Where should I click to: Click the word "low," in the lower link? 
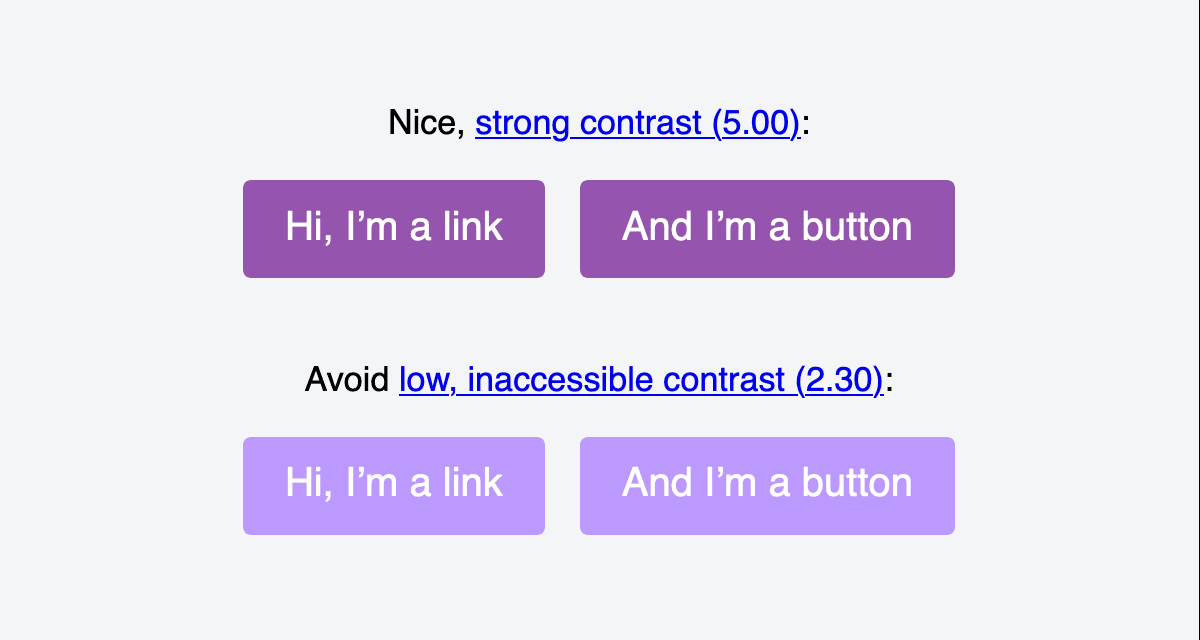point(428,380)
